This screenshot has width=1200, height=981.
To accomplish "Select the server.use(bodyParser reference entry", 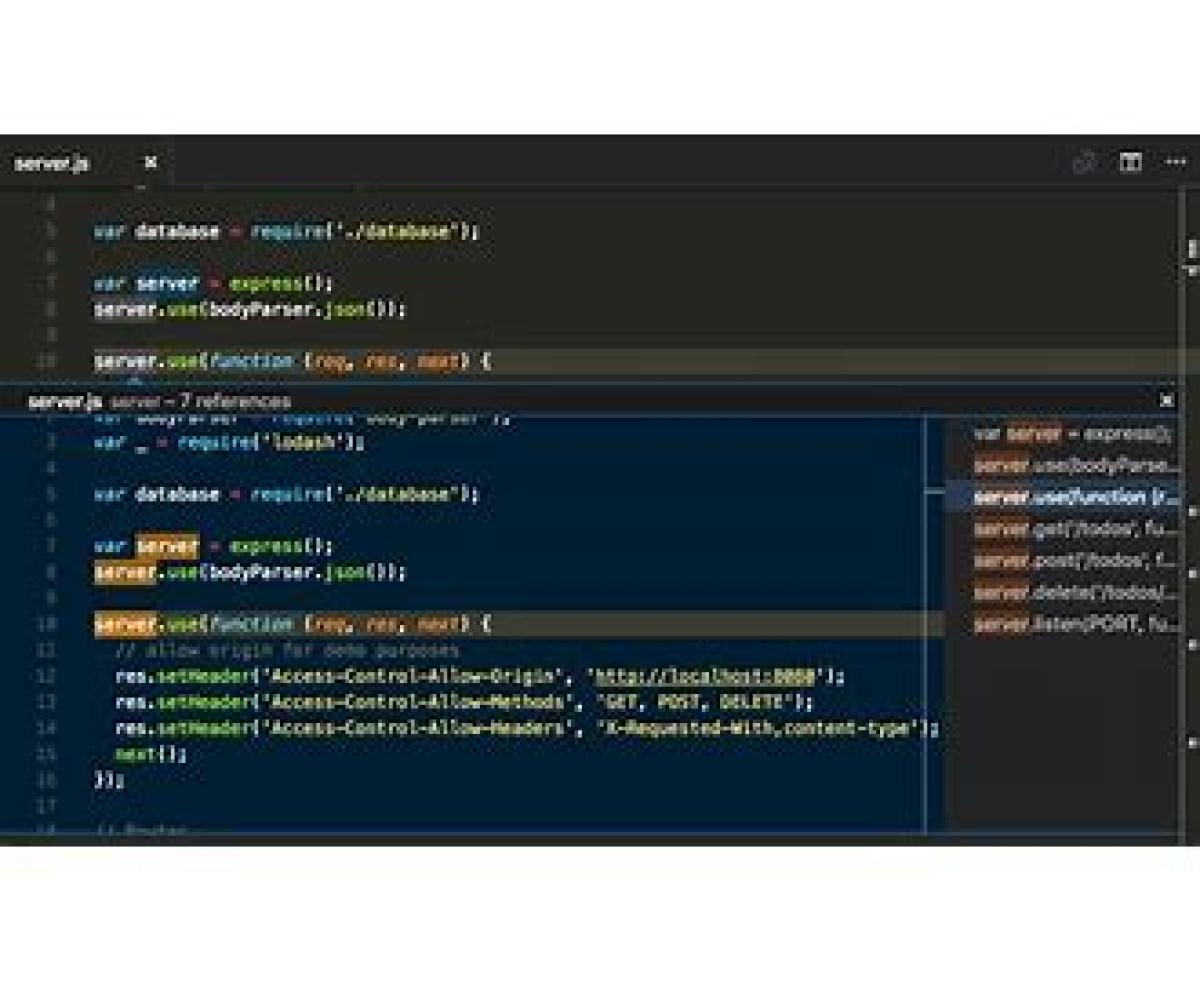I will point(1075,465).
